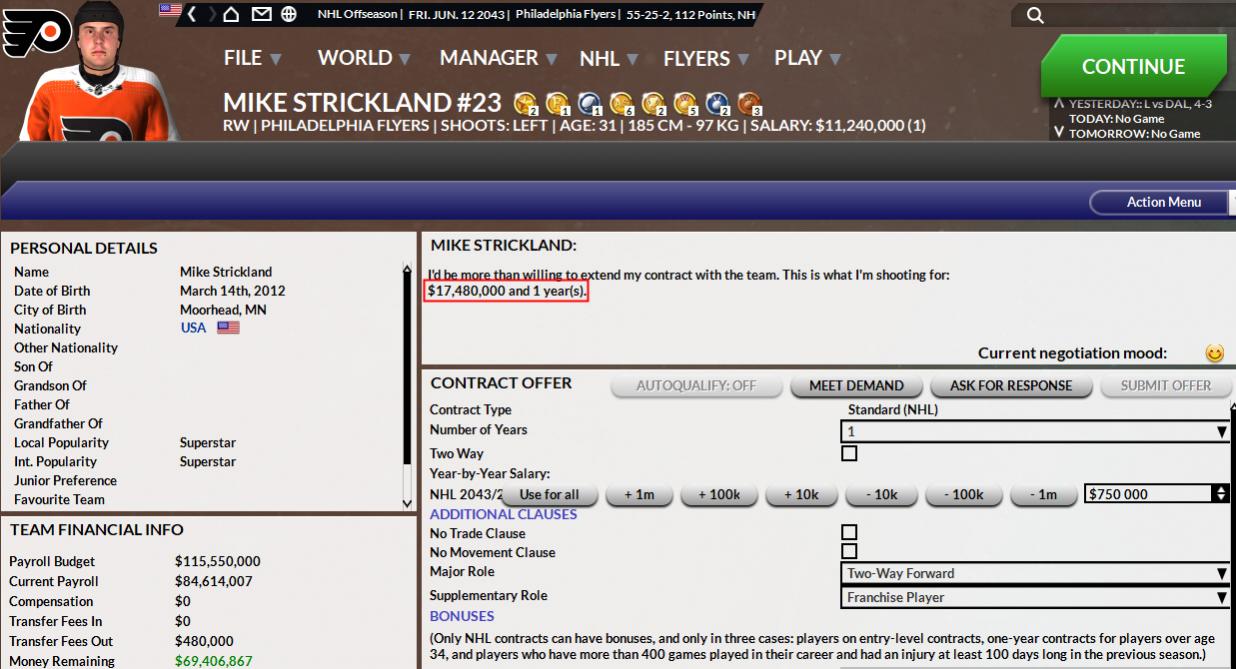Open the Major Role dropdown
1236x669 pixels.
[1035, 573]
